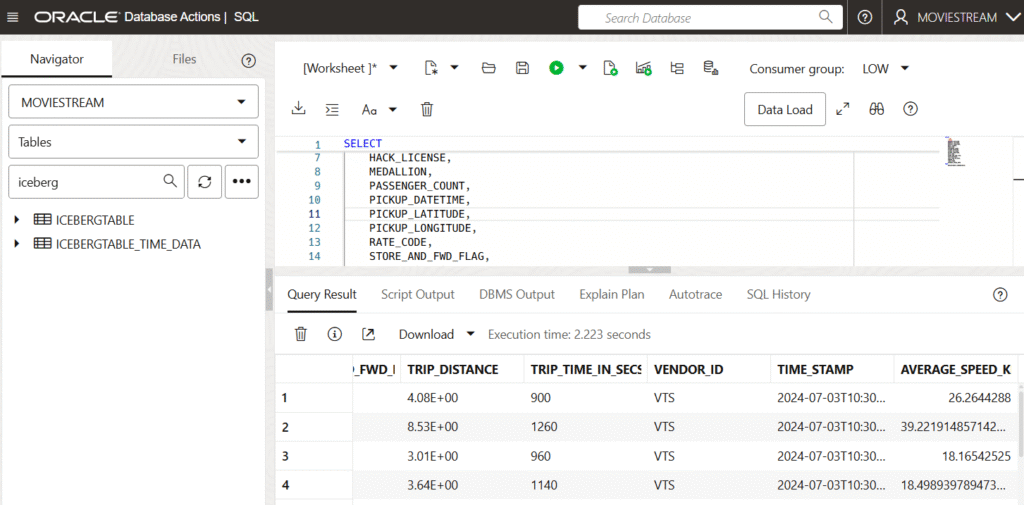Click the Run Script icon

click(610, 68)
